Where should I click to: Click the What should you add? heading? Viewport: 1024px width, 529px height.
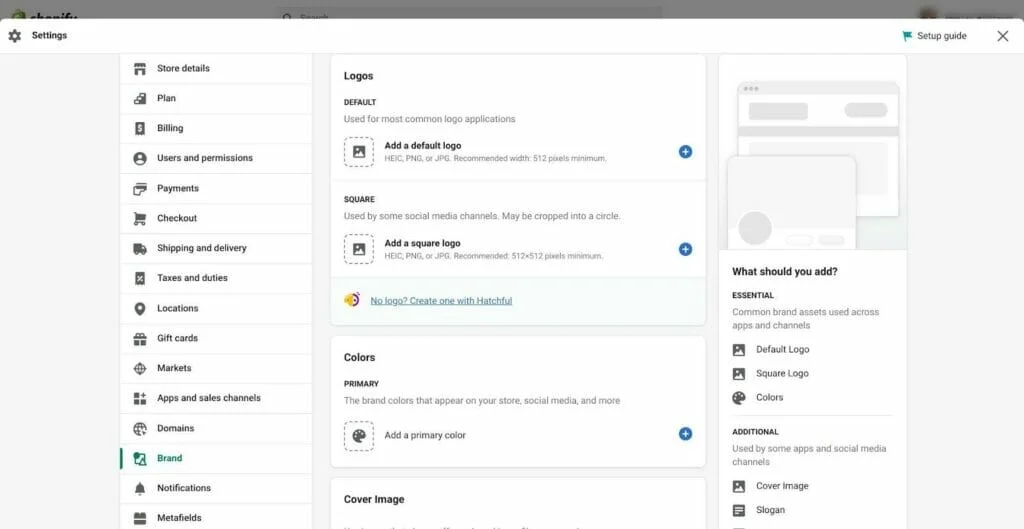coord(784,272)
